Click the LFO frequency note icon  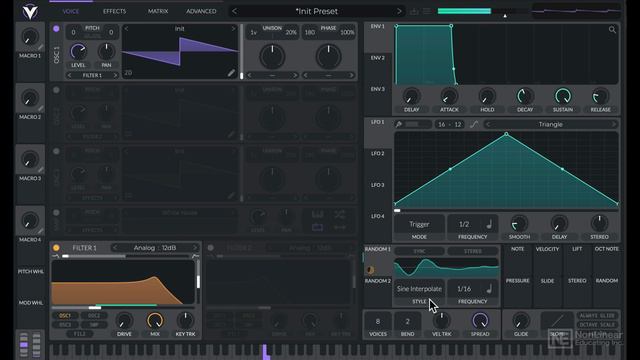click(x=489, y=224)
